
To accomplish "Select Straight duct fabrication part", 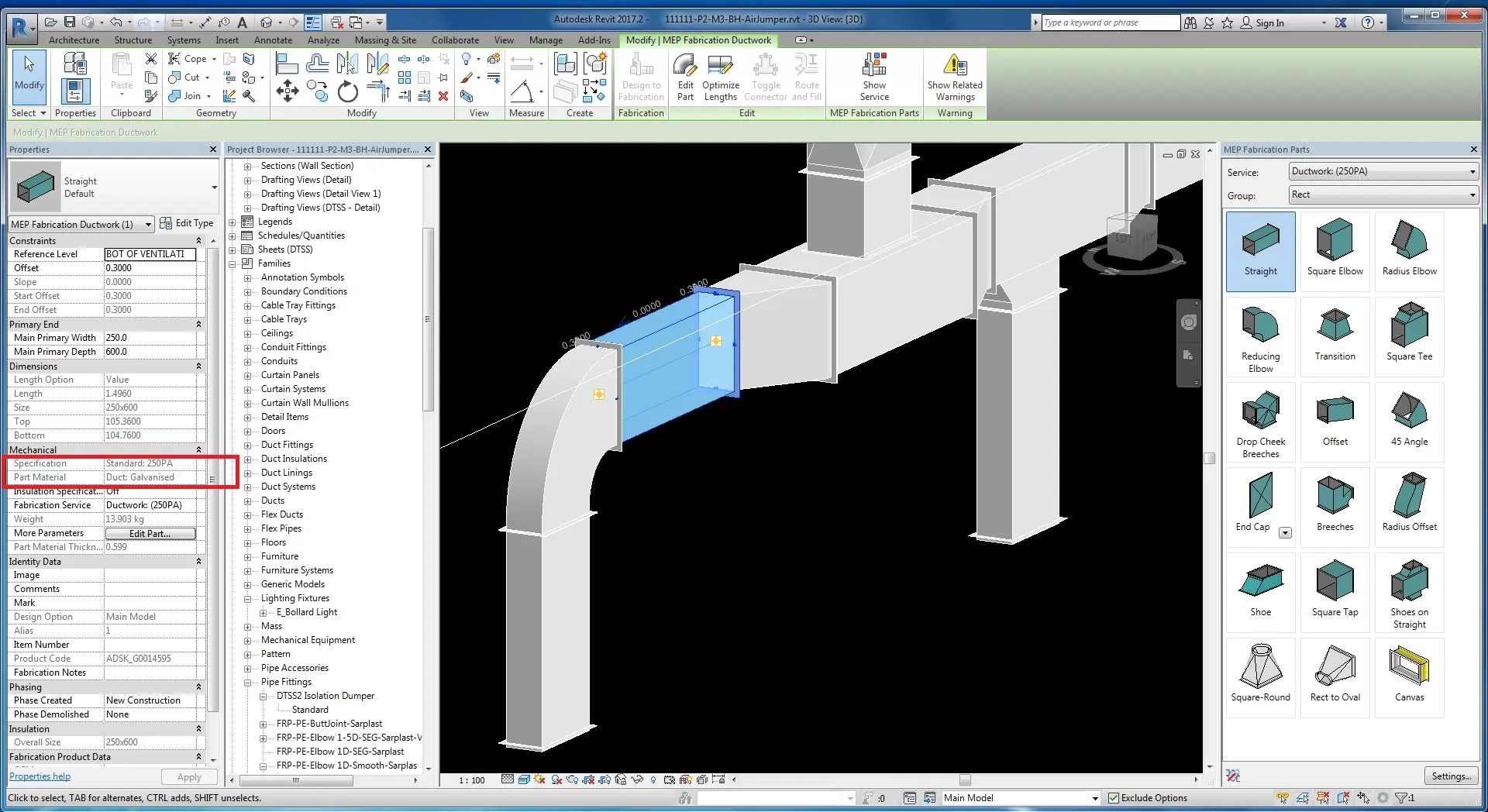I will [x=1261, y=251].
